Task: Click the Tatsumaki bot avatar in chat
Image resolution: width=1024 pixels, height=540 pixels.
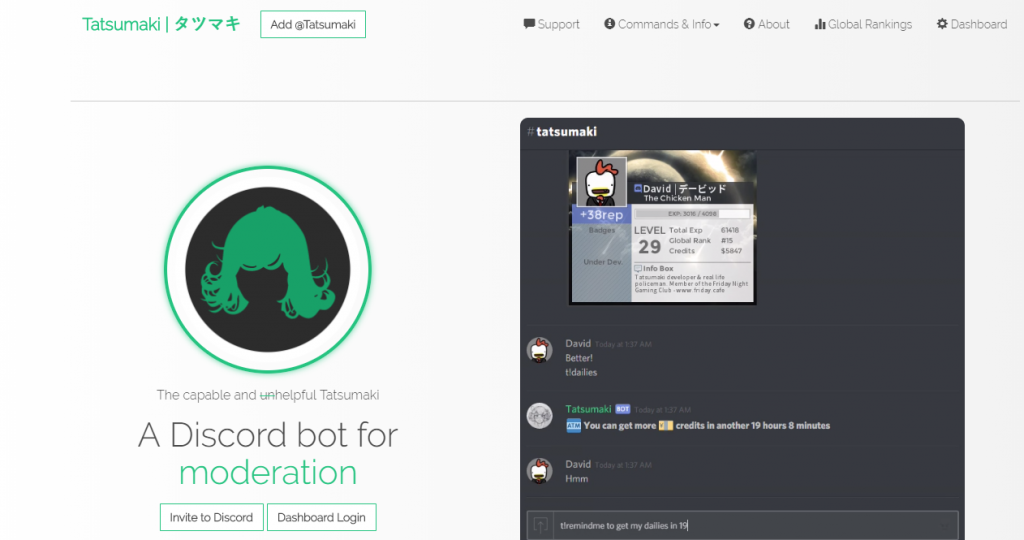Action: pos(539,416)
